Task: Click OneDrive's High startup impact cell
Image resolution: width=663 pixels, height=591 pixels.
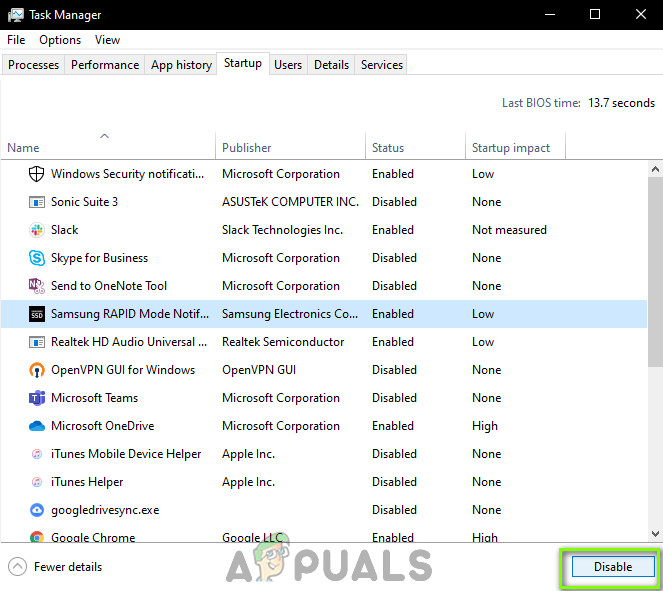Action: pos(485,426)
